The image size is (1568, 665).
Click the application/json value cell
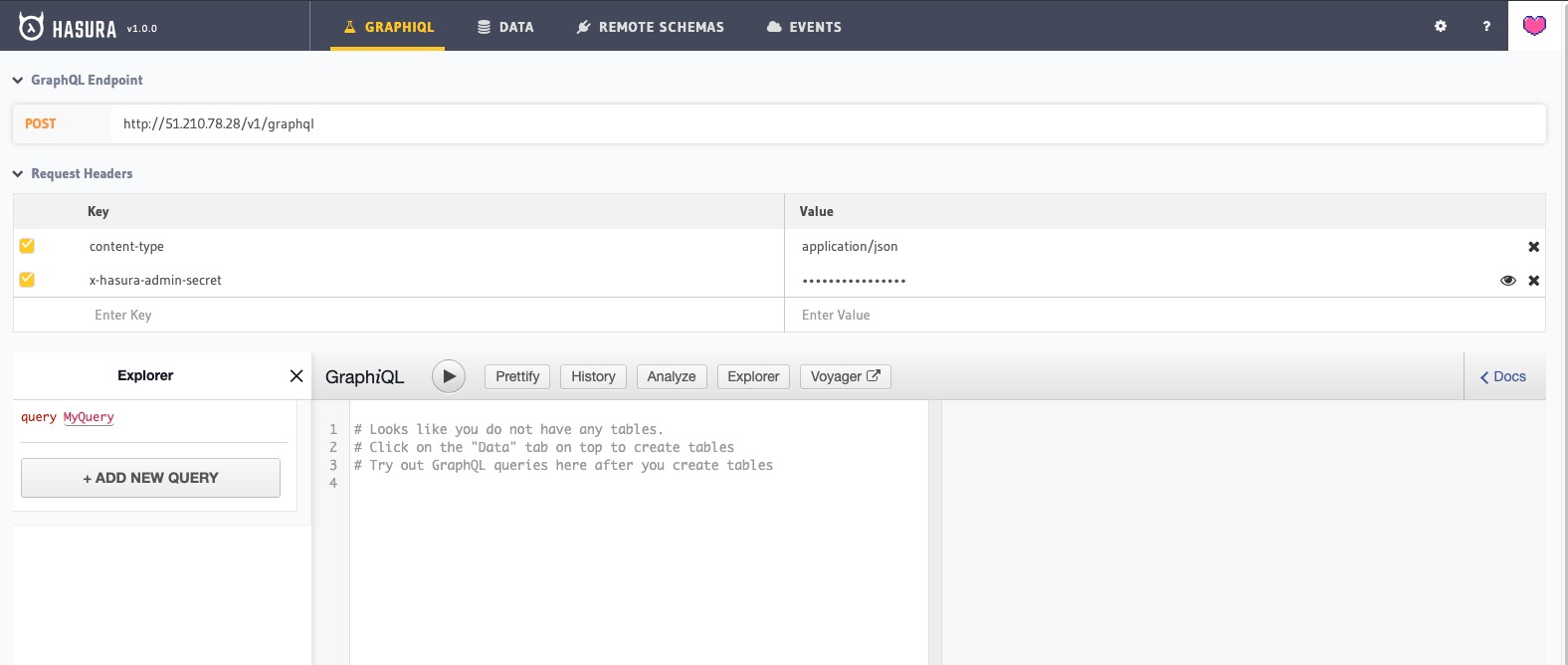tap(850, 246)
